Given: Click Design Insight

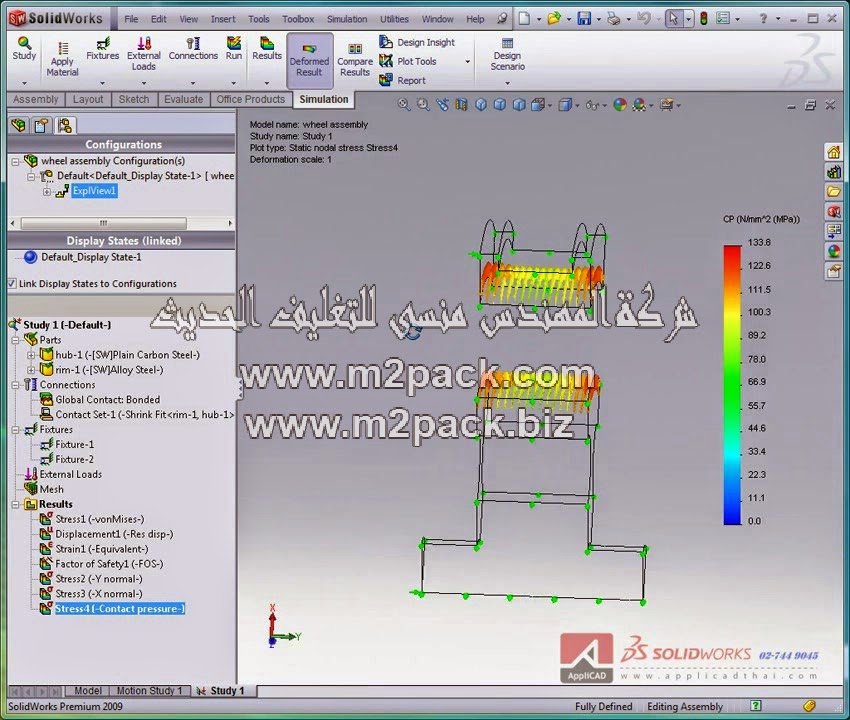Looking at the screenshot, I should coord(417,42).
